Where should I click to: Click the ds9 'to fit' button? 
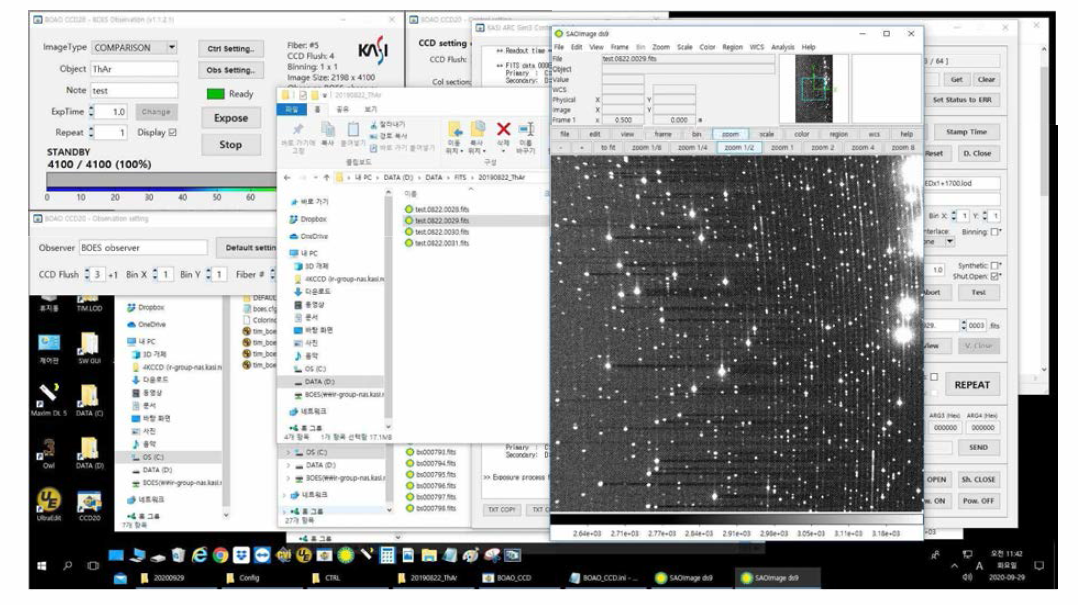[608, 148]
